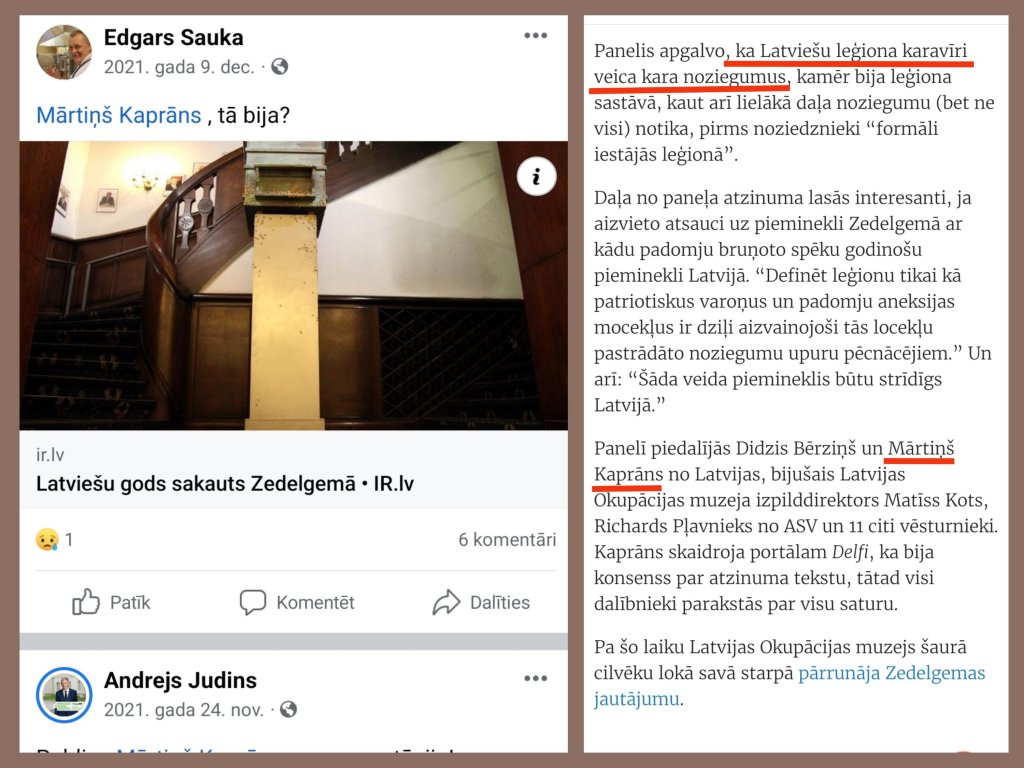Open the Latviešu gods sakauts Zedelgemā article
Screen dimensions: 1024x768
coord(225,484)
